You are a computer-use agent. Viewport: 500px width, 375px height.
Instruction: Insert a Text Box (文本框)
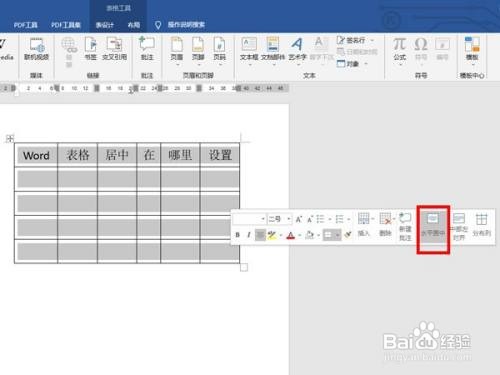pos(249,50)
